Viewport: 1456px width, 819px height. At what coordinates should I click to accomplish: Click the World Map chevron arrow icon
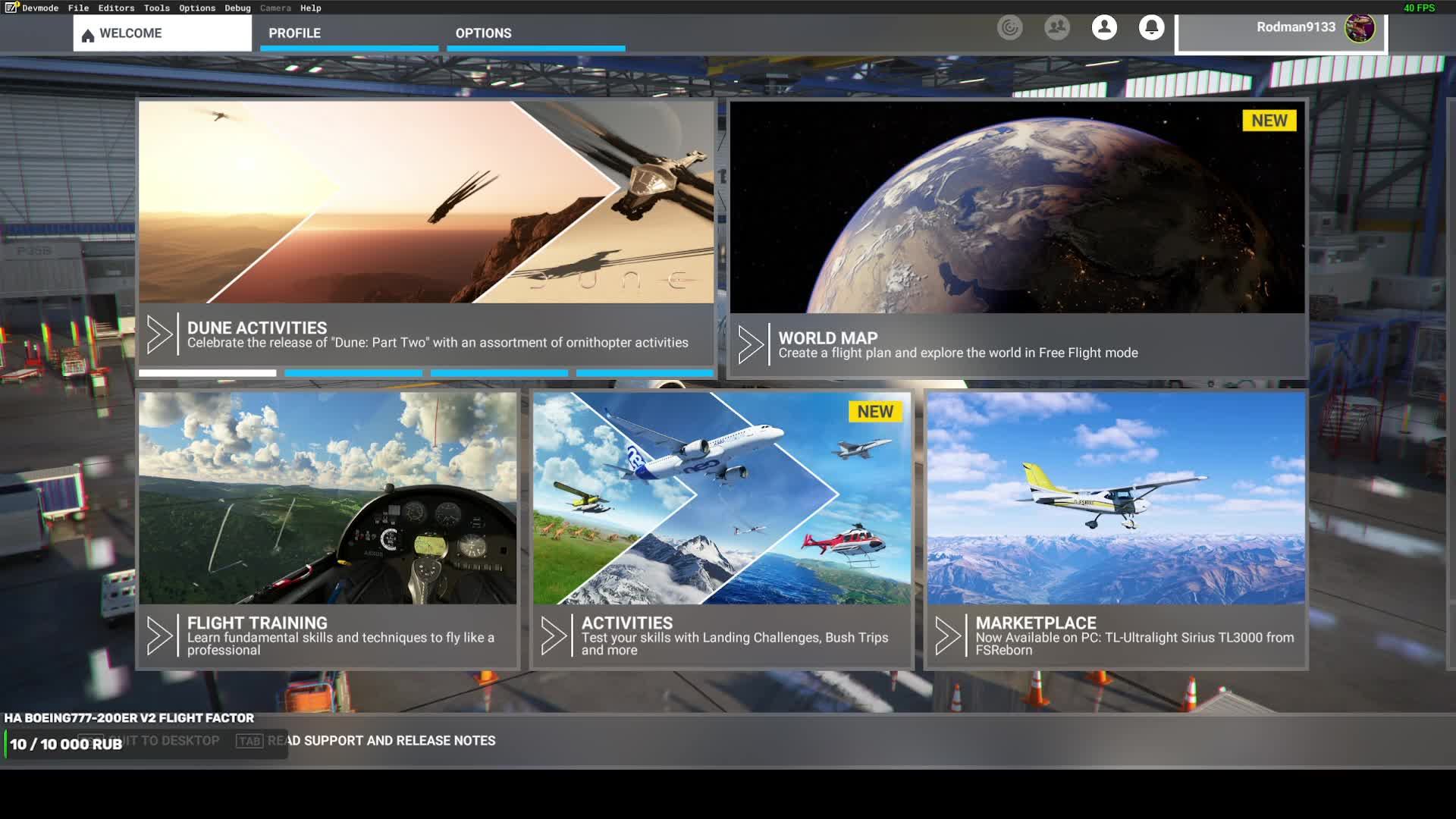point(750,344)
